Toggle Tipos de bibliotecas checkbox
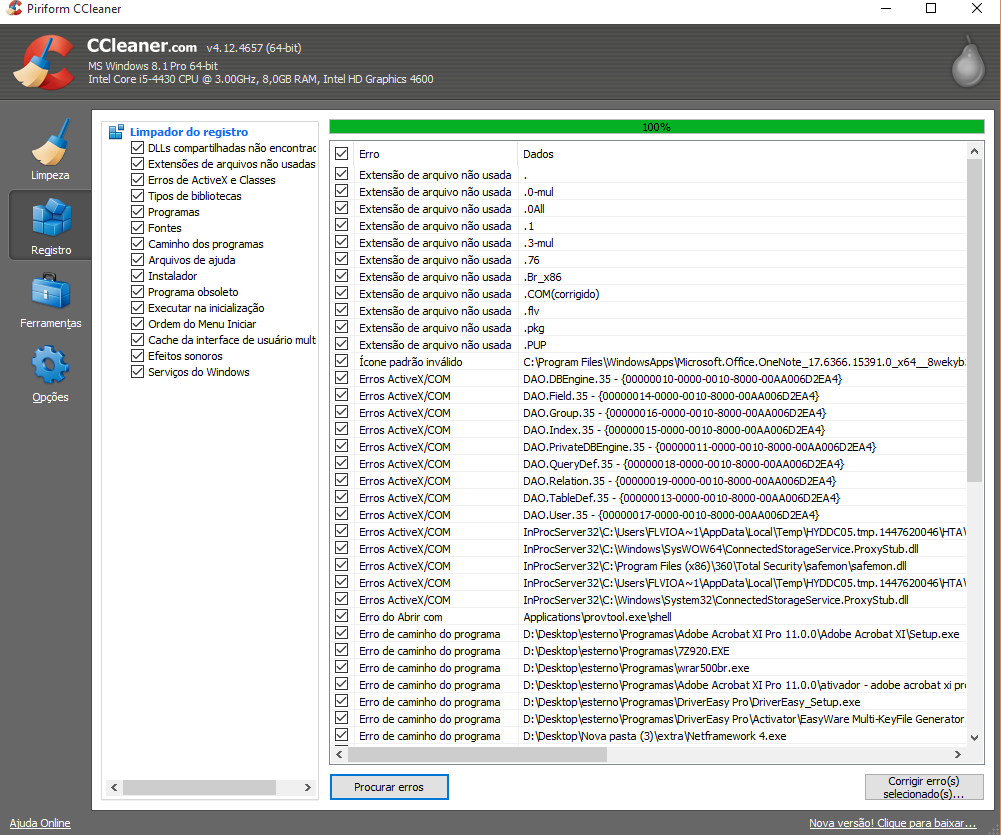The width and height of the screenshot is (1001, 835). [137, 196]
